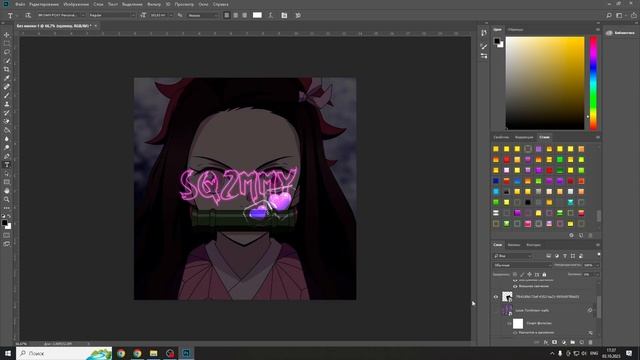Viewport: 640px width, 360px height.
Task: Select the Crop tool
Action: (7, 69)
